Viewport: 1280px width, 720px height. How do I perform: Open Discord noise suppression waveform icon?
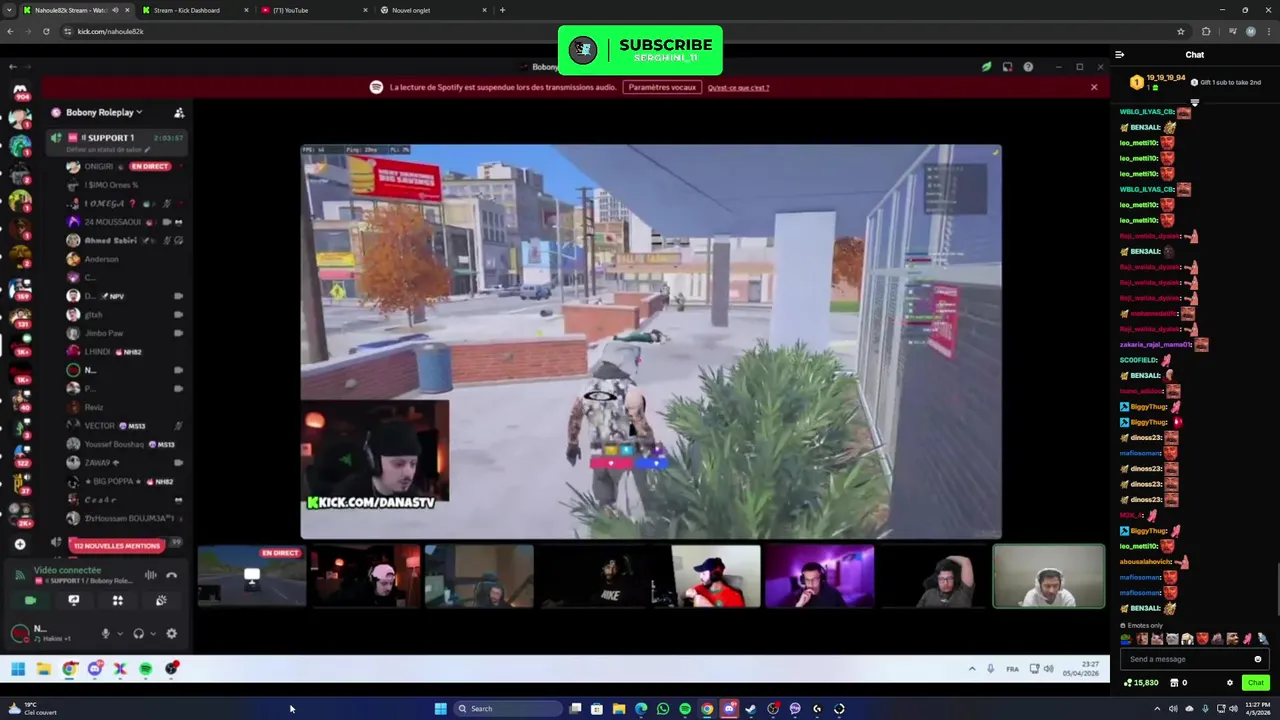[x=150, y=575]
